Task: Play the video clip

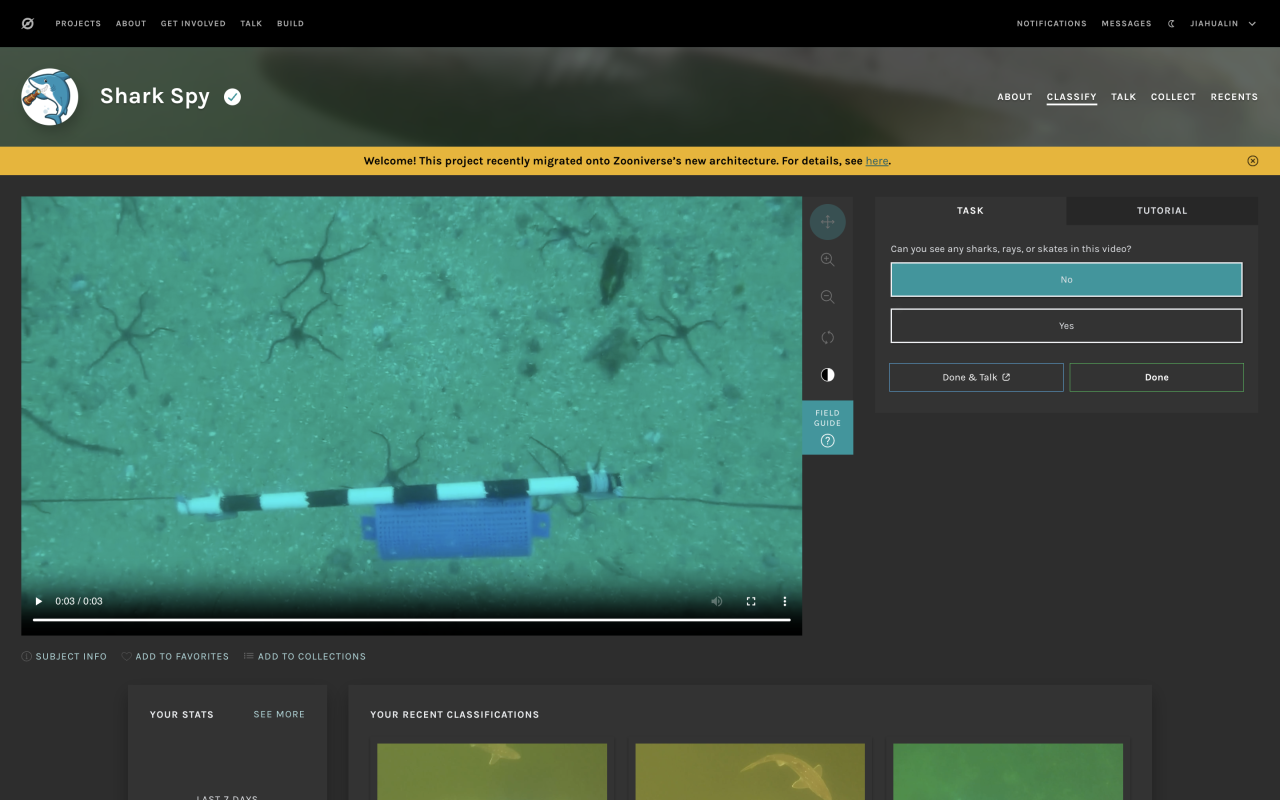Action: point(39,601)
